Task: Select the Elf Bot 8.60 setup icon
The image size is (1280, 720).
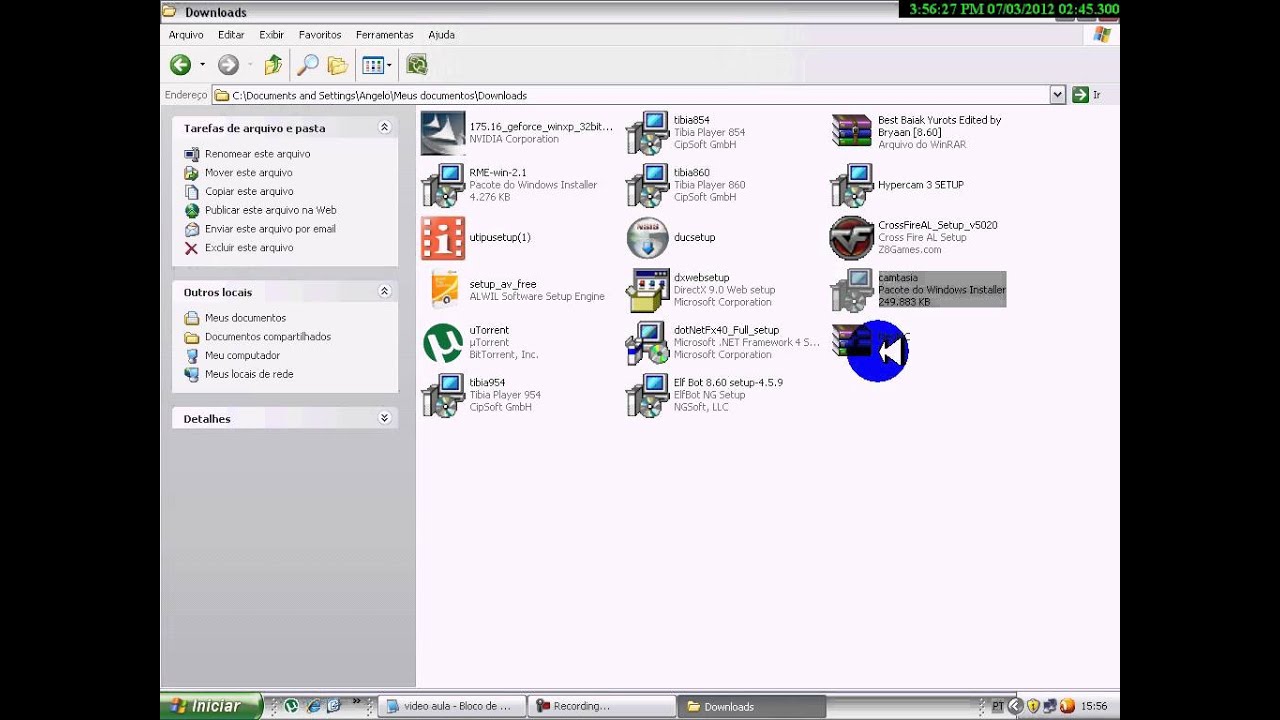Action: click(x=647, y=395)
